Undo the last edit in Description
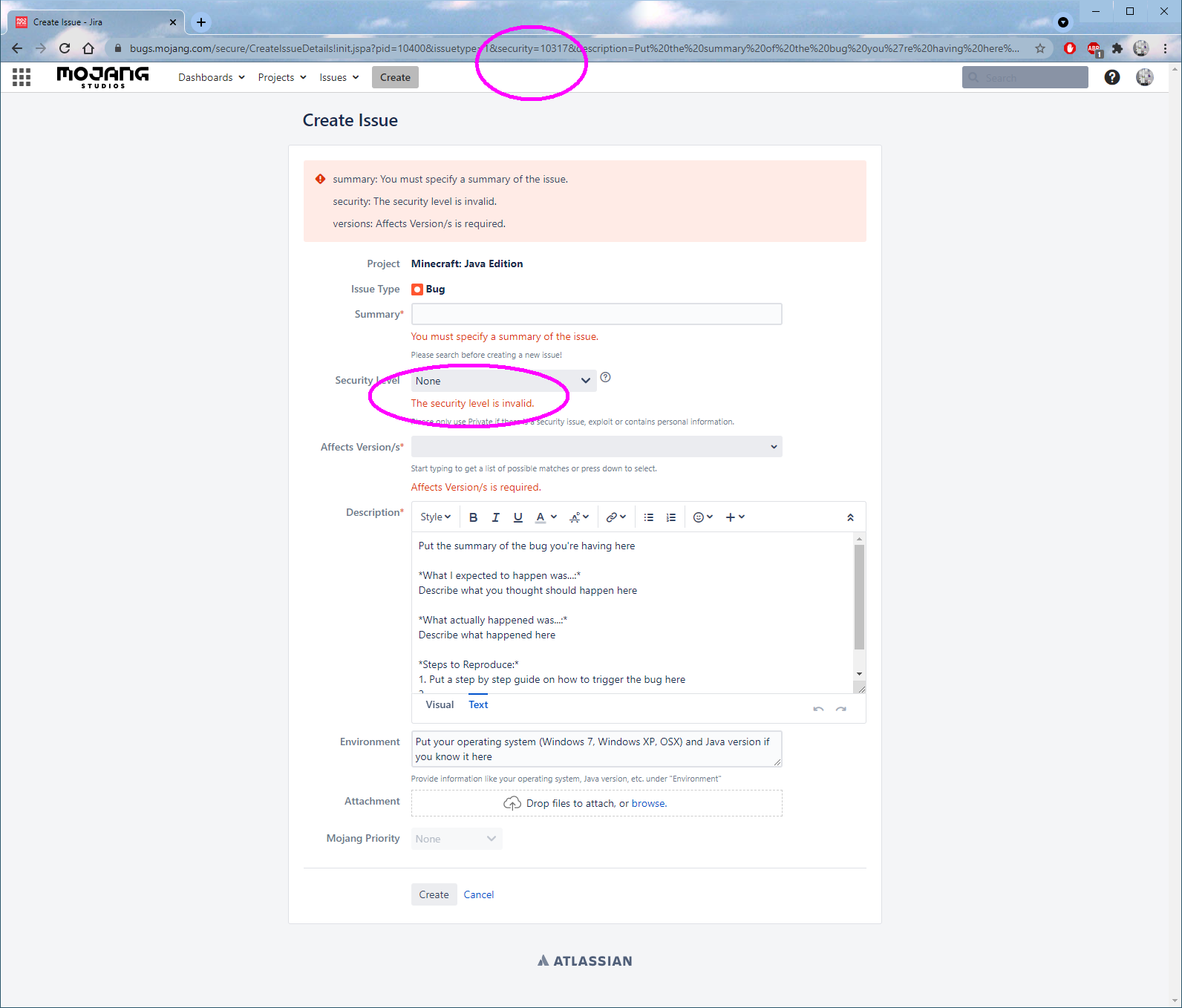Image resolution: width=1182 pixels, height=1008 pixels. click(x=818, y=709)
